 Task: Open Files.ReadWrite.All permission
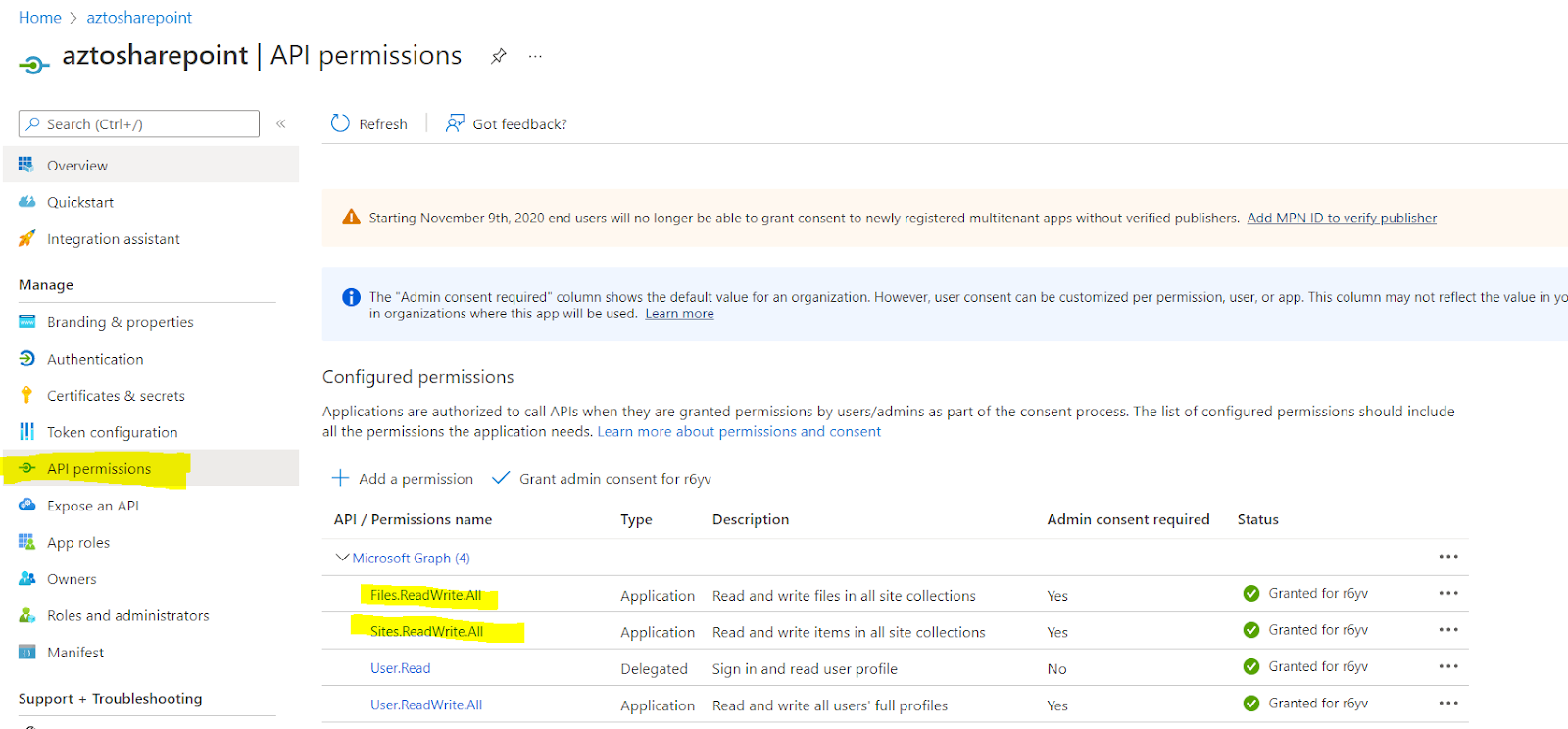point(426,595)
